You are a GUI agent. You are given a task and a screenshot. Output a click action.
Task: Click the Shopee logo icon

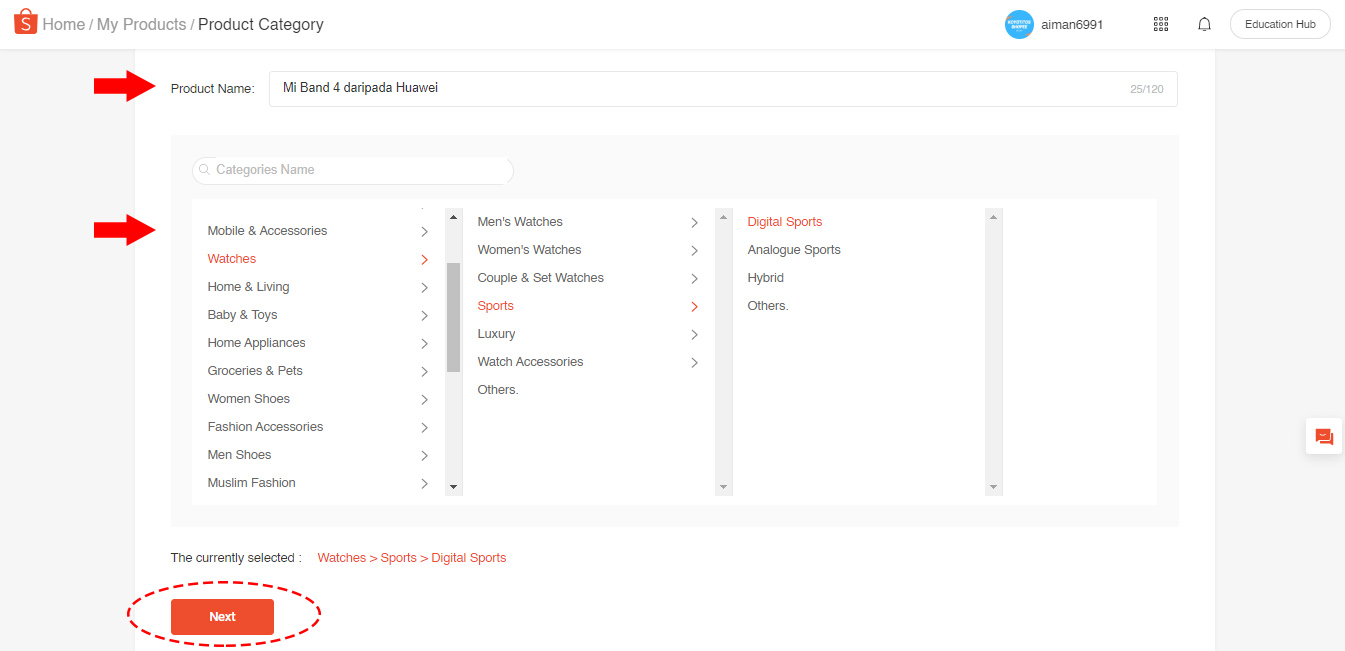[x=25, y=22]
